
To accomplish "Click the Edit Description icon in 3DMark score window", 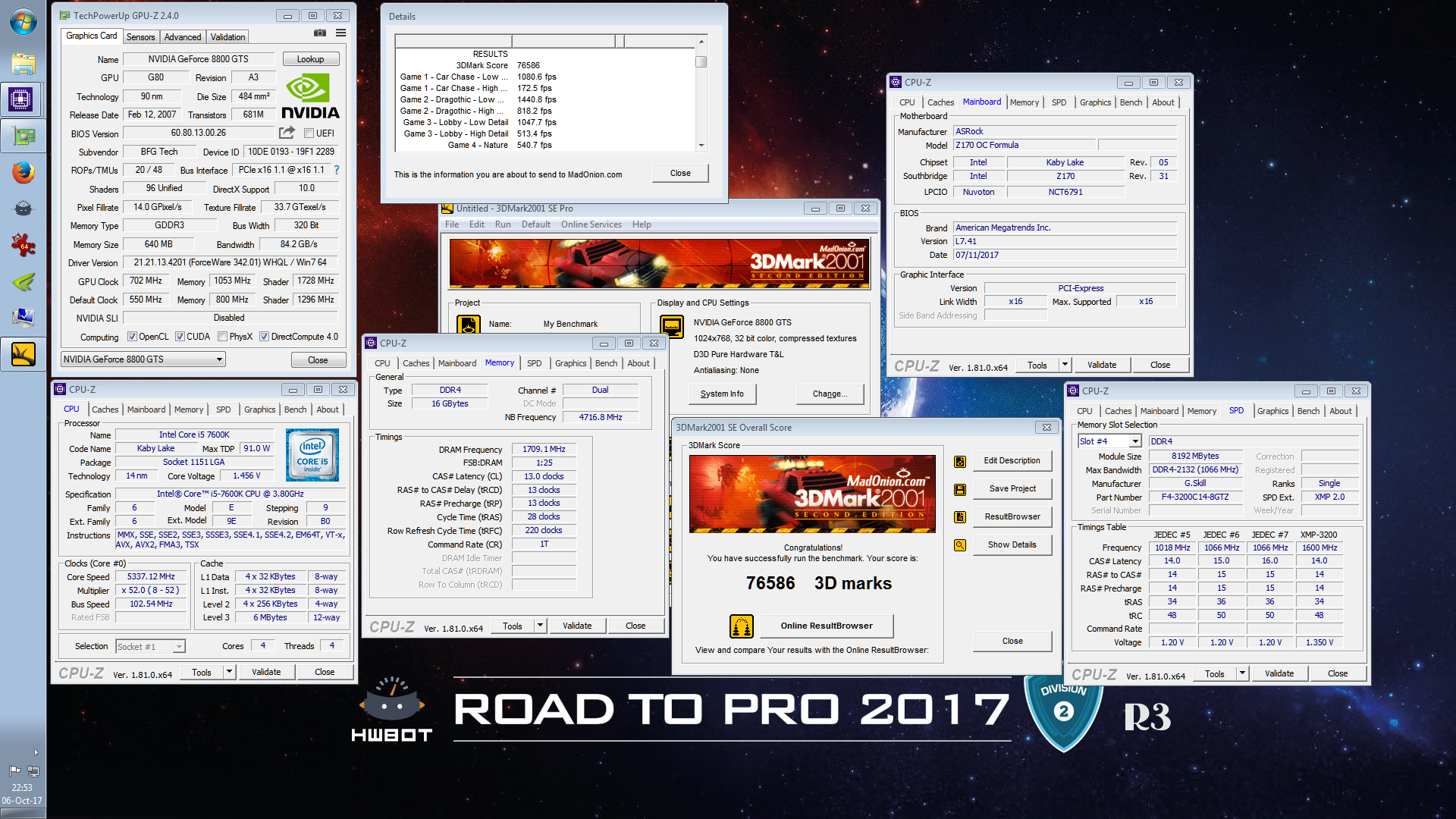I will [960, 461].
